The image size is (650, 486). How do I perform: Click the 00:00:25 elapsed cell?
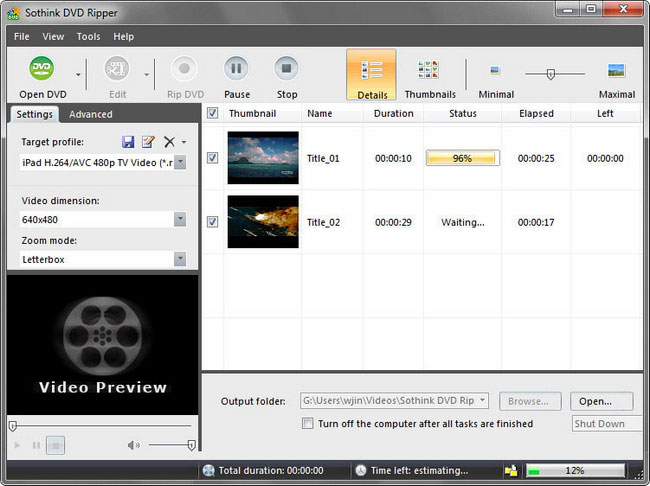pyautogui.click(x=536, y=158)
